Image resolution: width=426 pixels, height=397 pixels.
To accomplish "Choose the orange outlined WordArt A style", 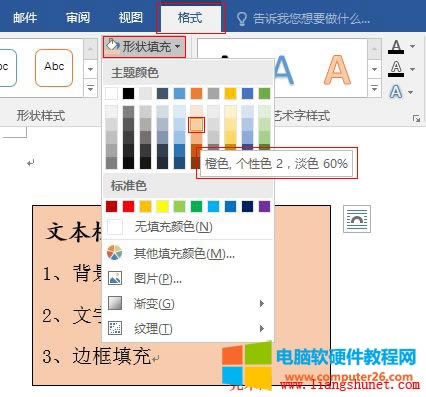I will point(337,70).
